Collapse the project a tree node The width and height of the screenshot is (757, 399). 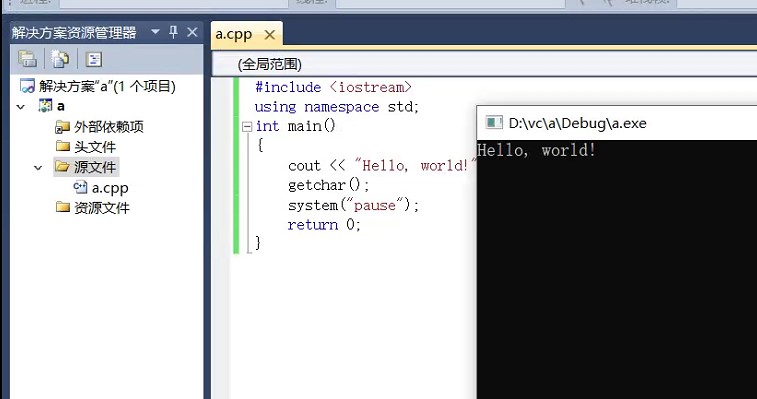21,107
